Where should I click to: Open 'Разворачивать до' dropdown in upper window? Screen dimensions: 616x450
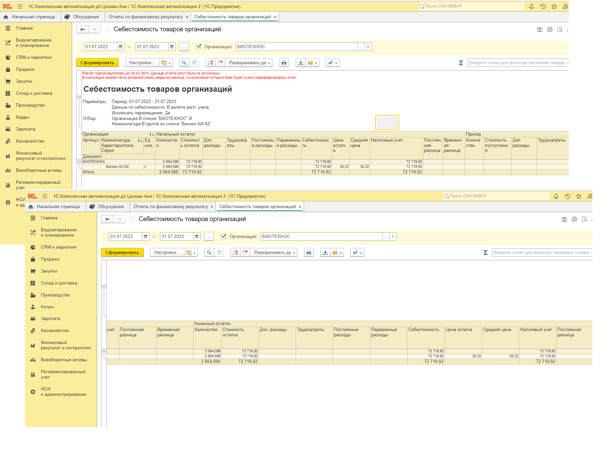[x=250, y=62]
